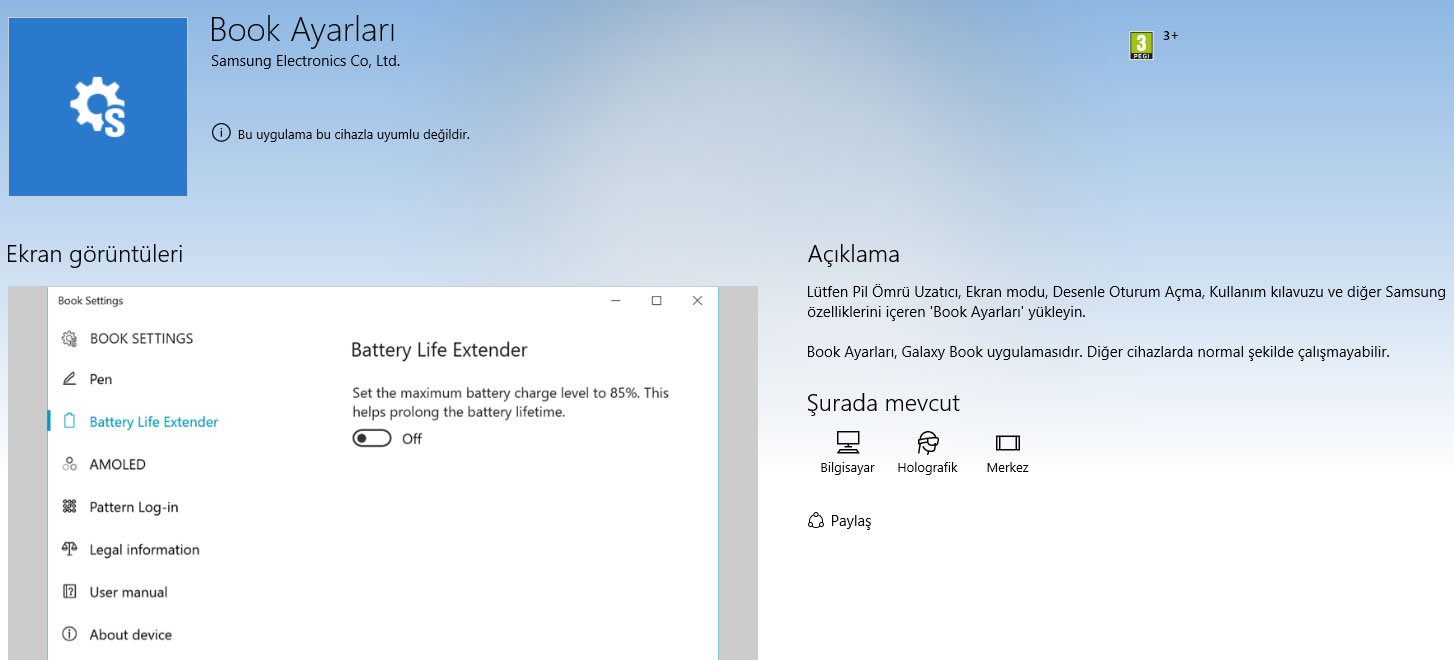The image size is (1454, 660).
Task: Click the Paylaş share link
Action: click(840, 521)
